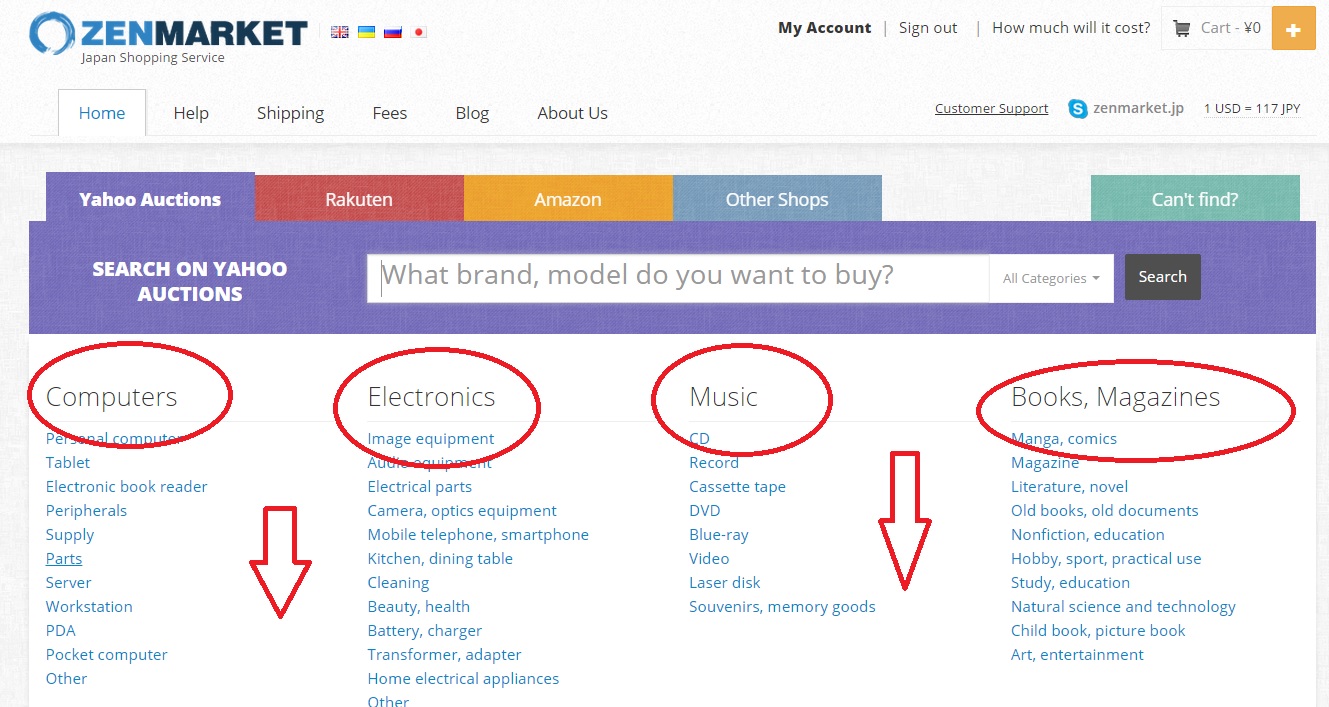Open Child book, picture book category
This screenshot has width=1329, height=707.
point(1098,631)
